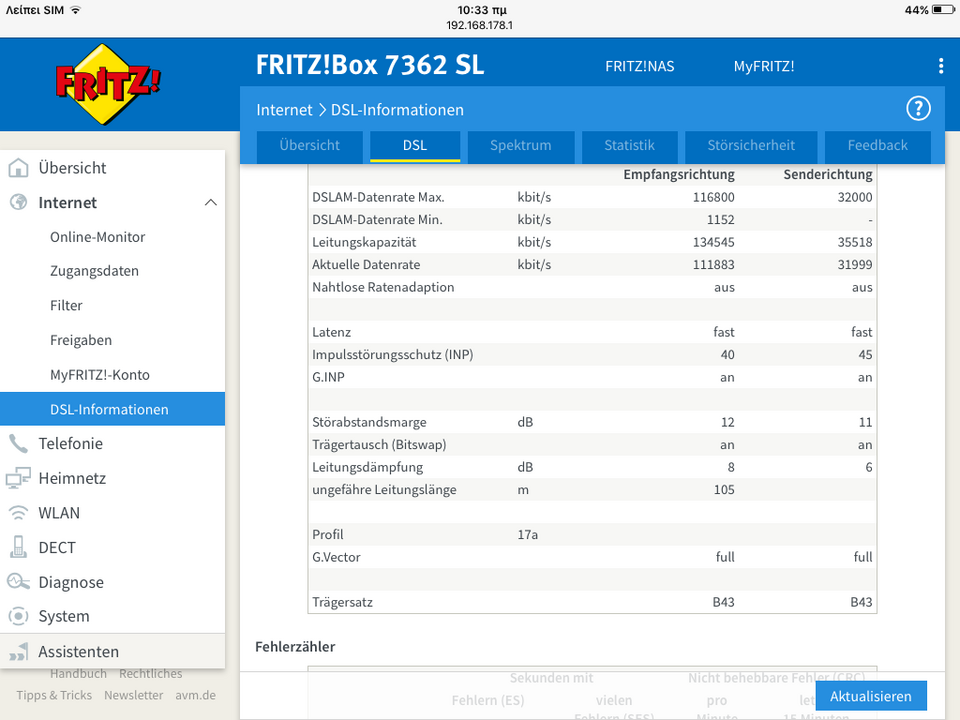Click the Newsletter footer link
The image size is (960, 720).
133,695
